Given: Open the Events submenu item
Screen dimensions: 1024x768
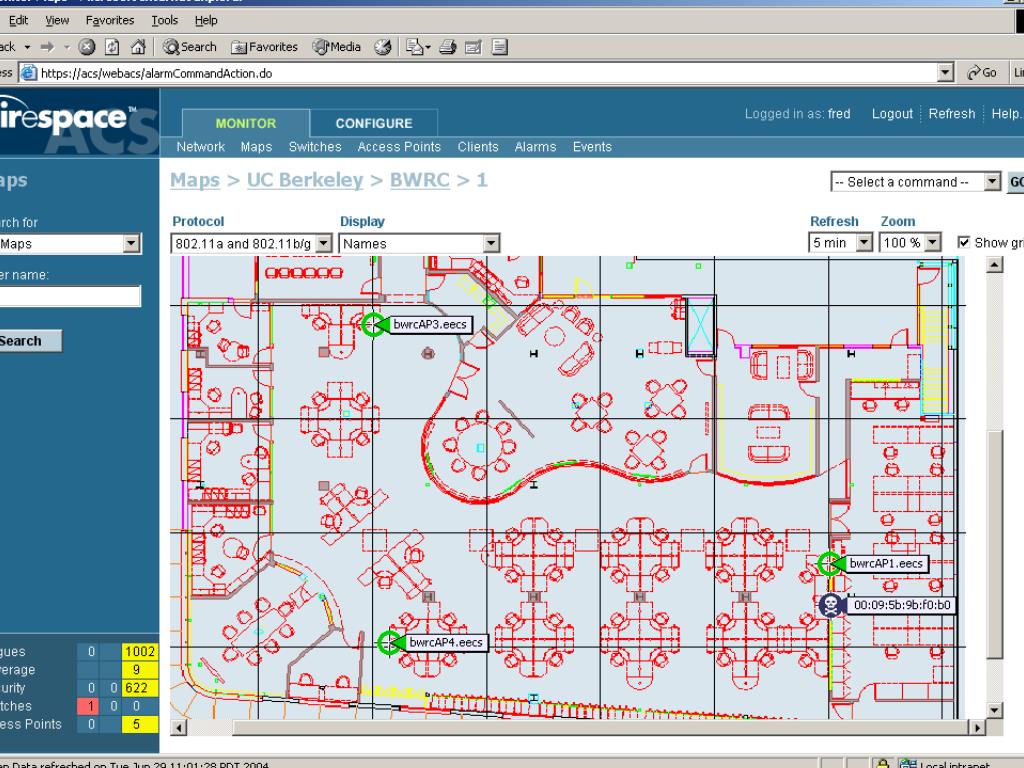Looking at the screenshot, I should click(592, 147).
